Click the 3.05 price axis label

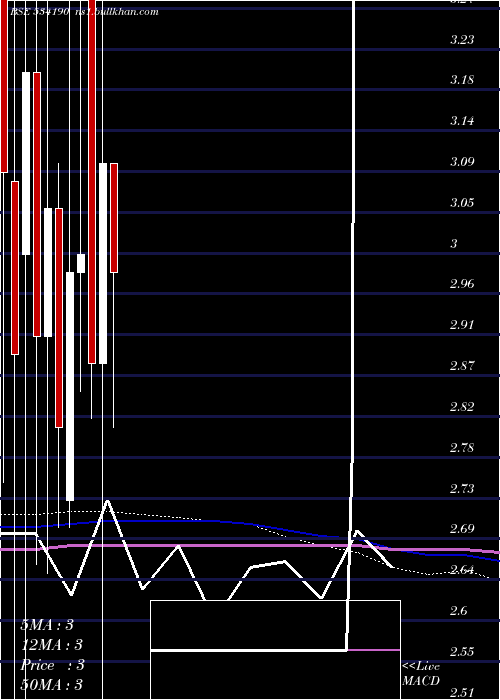coord(462,203)
